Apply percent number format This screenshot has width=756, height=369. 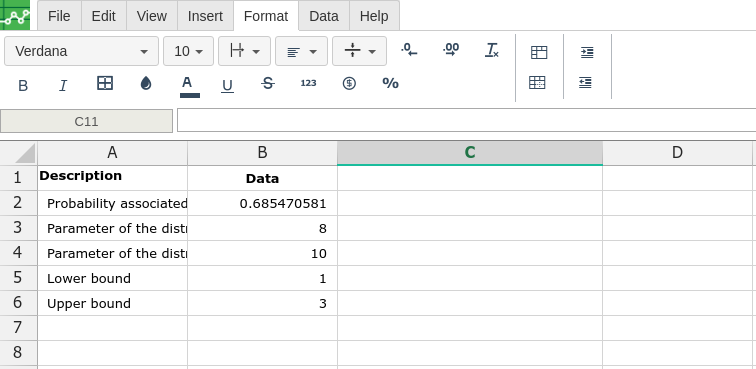point(391,83)
